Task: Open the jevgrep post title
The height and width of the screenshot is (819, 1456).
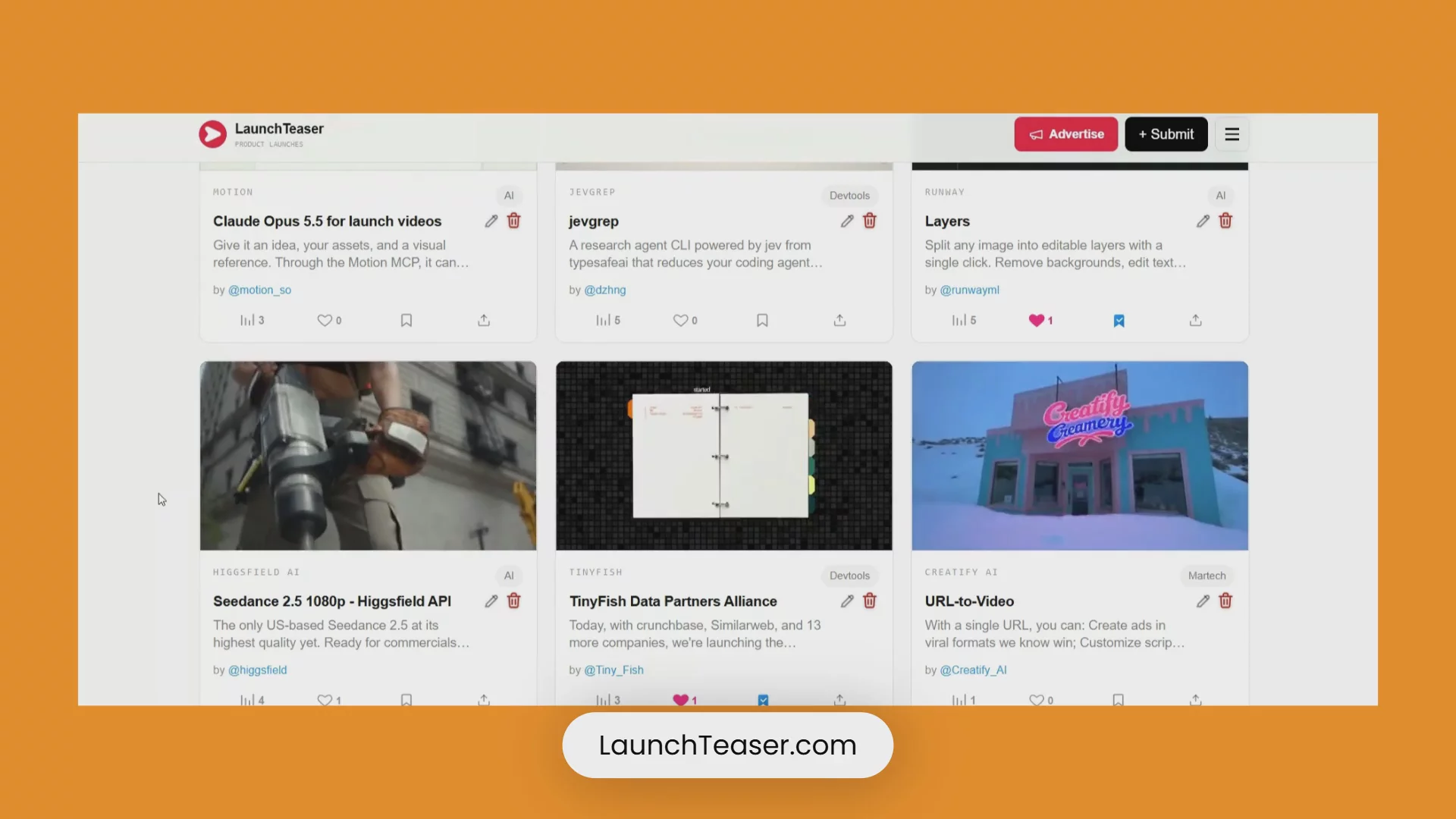Action: [x=594, y=221]
